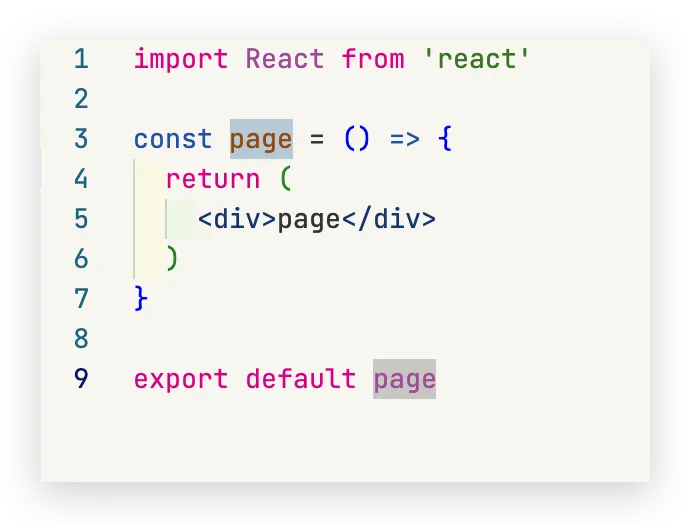Click line number 3 in the gutter
Image resolution: width=690 pixels, height=522 pixels.
point(81,139)
